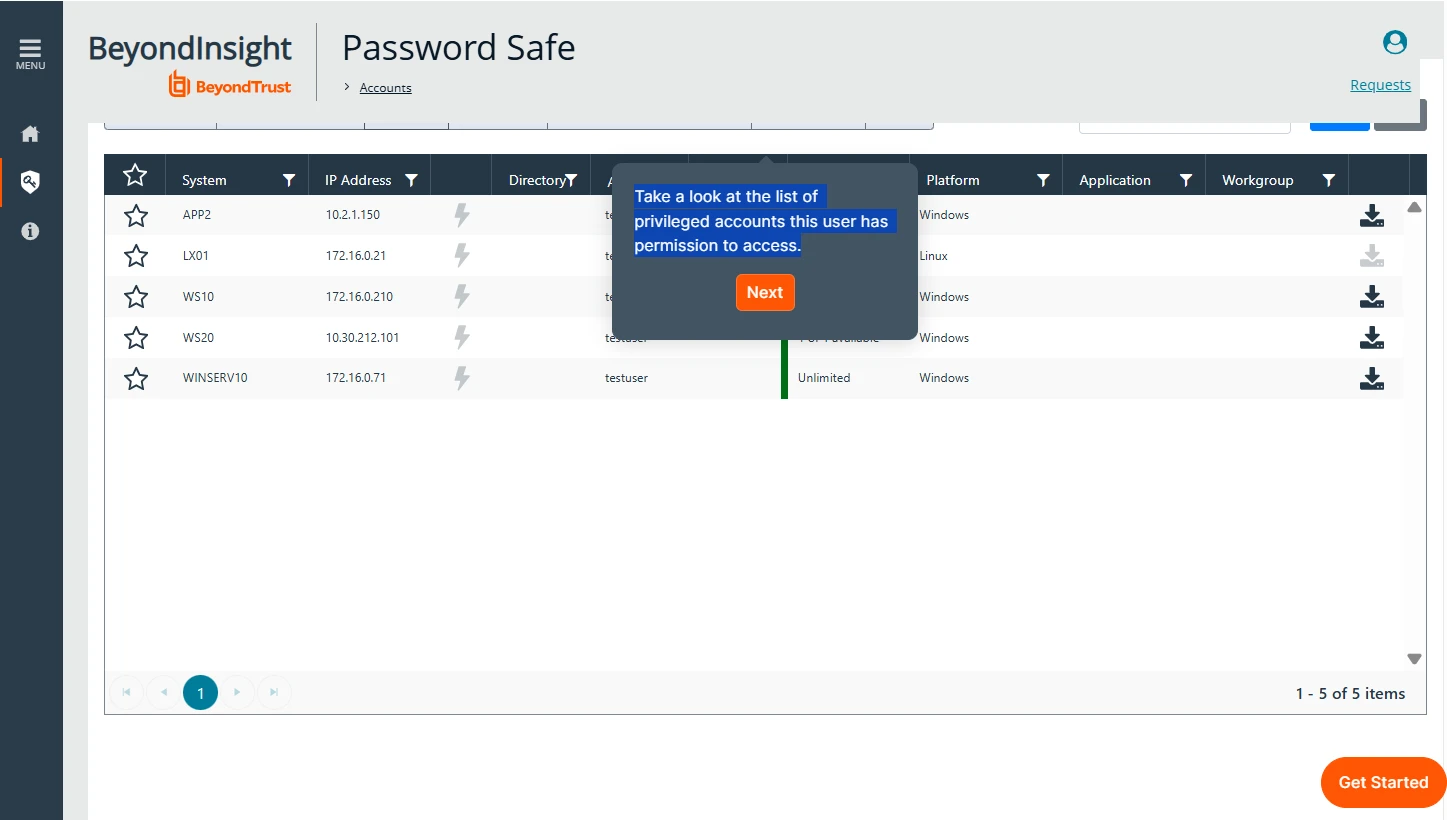This screenshot has width=1447, height=820.
Task: Click the star icon in table header
Action: coord(135,176)
